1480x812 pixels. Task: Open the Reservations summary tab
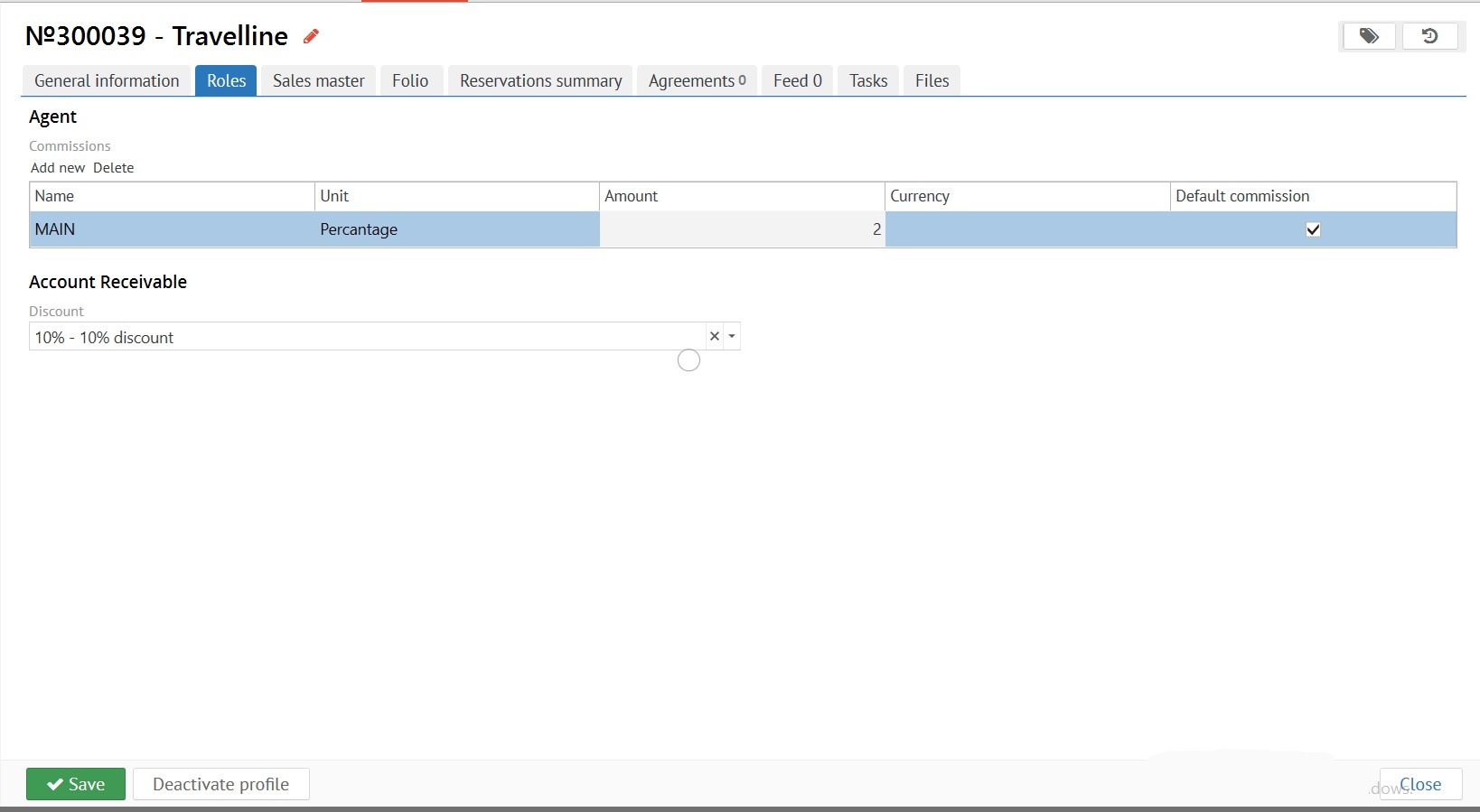coord(540,80)
